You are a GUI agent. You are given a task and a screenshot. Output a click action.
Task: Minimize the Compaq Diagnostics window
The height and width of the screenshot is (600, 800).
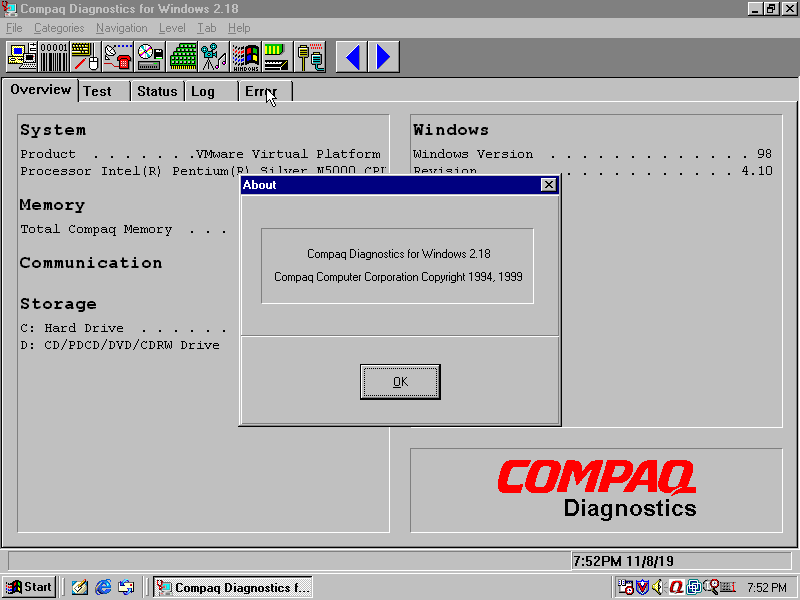pos(756,9)
